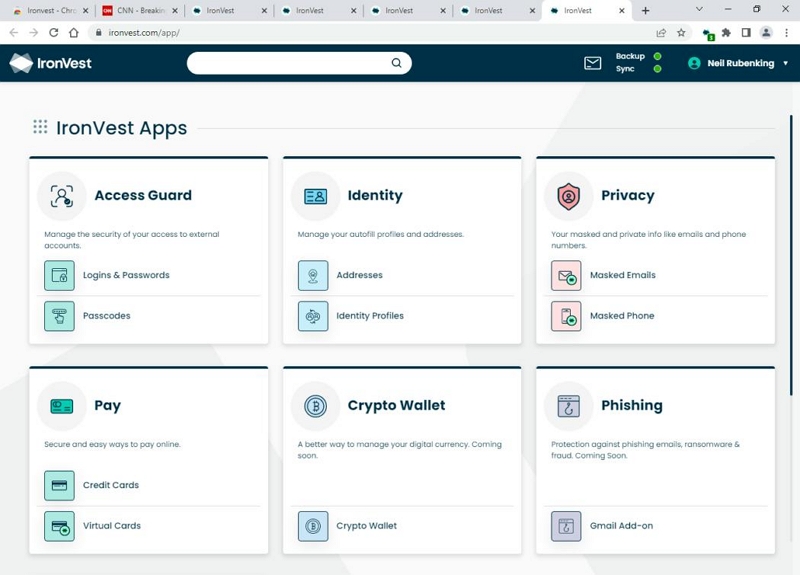This screenshot has width=800, height=575.
Task: Open Chrome's tab search chevron
Action: click(x=699, y=9)
